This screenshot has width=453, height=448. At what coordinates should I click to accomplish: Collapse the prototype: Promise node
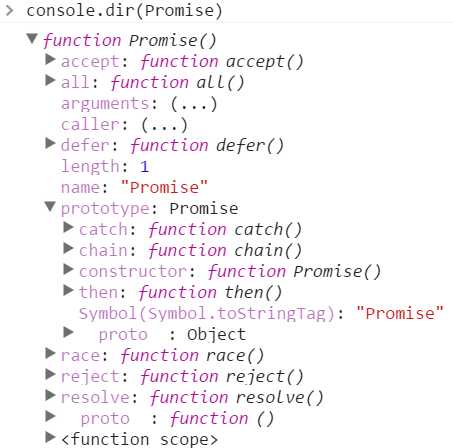(x=50, y=207)
